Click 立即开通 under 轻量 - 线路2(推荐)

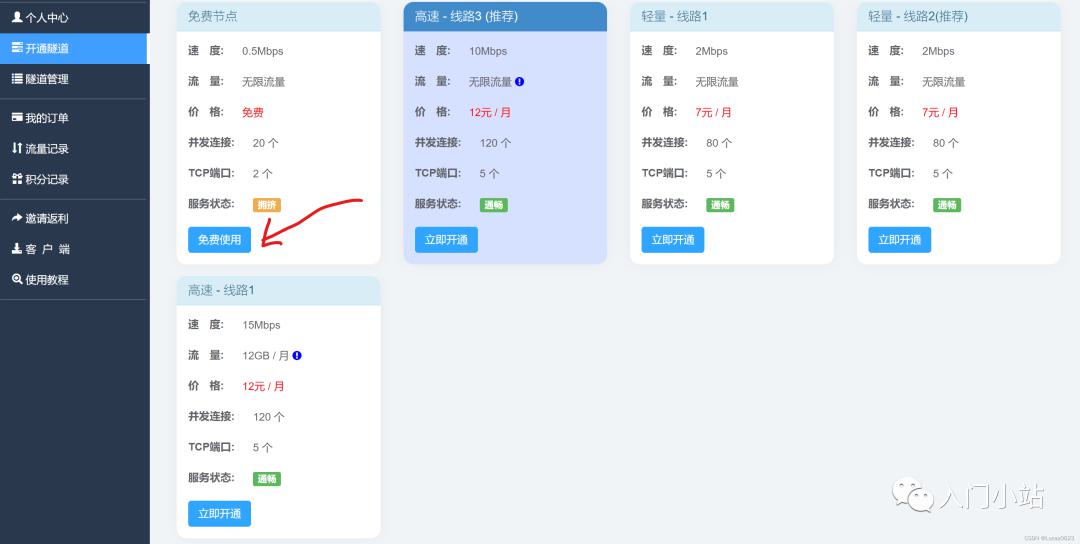pyautogui.click(x=900, y=240)
